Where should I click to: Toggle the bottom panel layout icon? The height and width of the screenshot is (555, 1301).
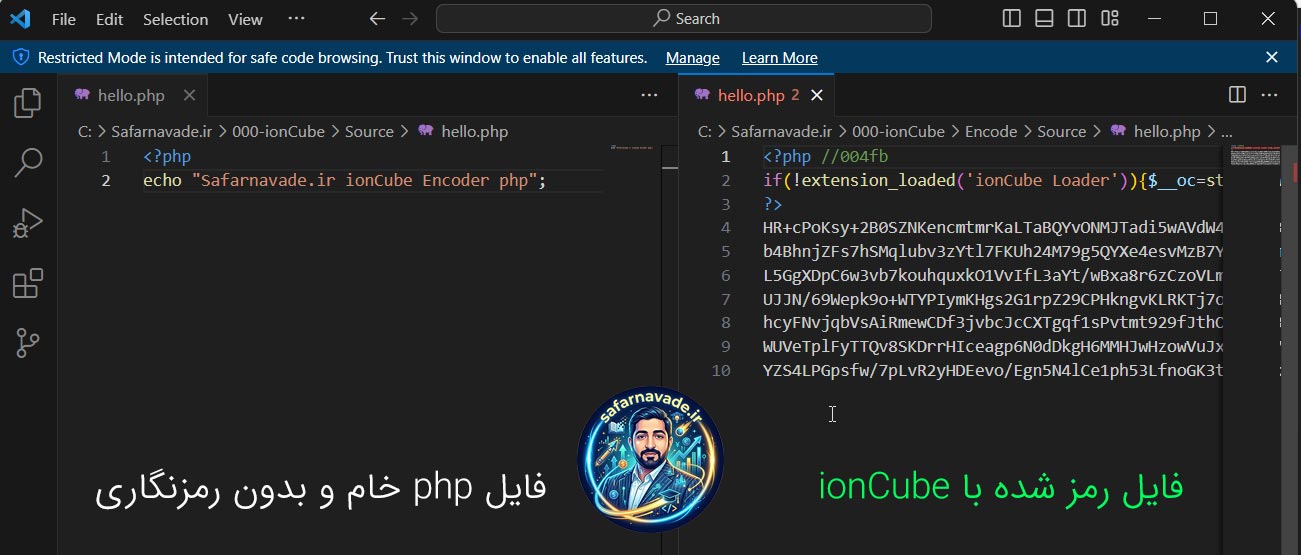(x=1044, y=18)
